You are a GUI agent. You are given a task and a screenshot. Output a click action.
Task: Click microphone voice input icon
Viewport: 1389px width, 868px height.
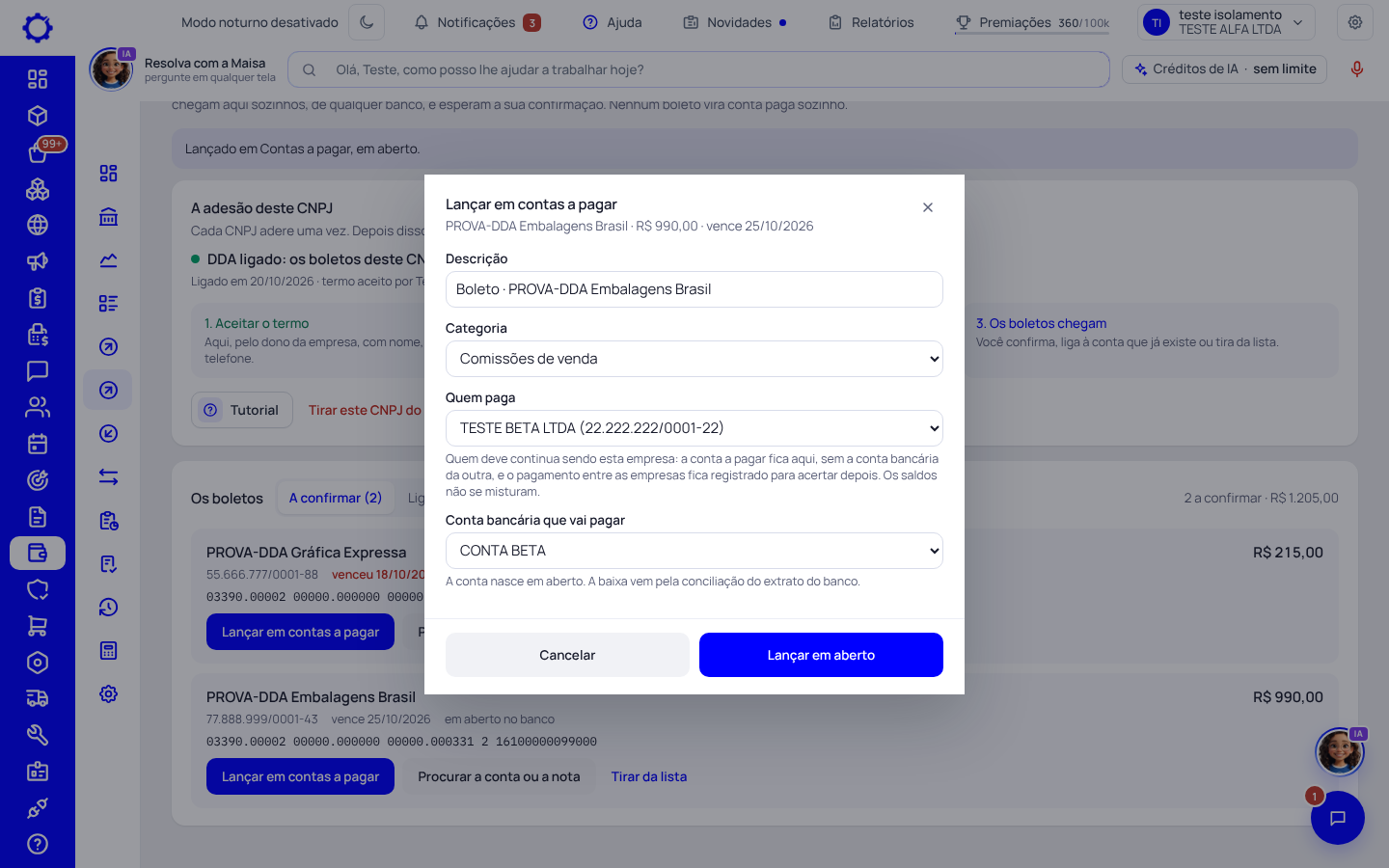point(1357,69)
